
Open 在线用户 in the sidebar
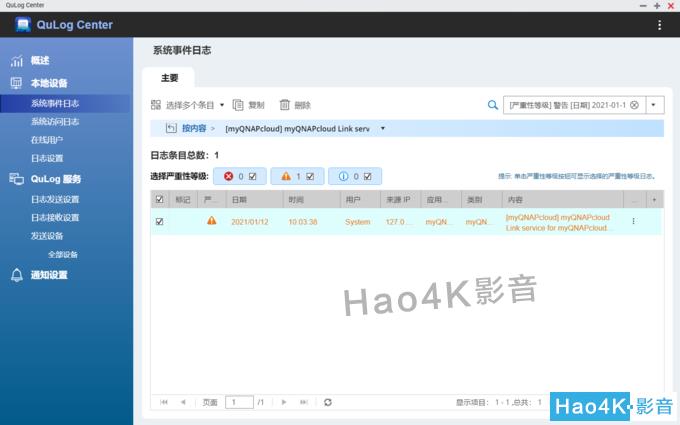pyautogui.click(x=47, y=140)
